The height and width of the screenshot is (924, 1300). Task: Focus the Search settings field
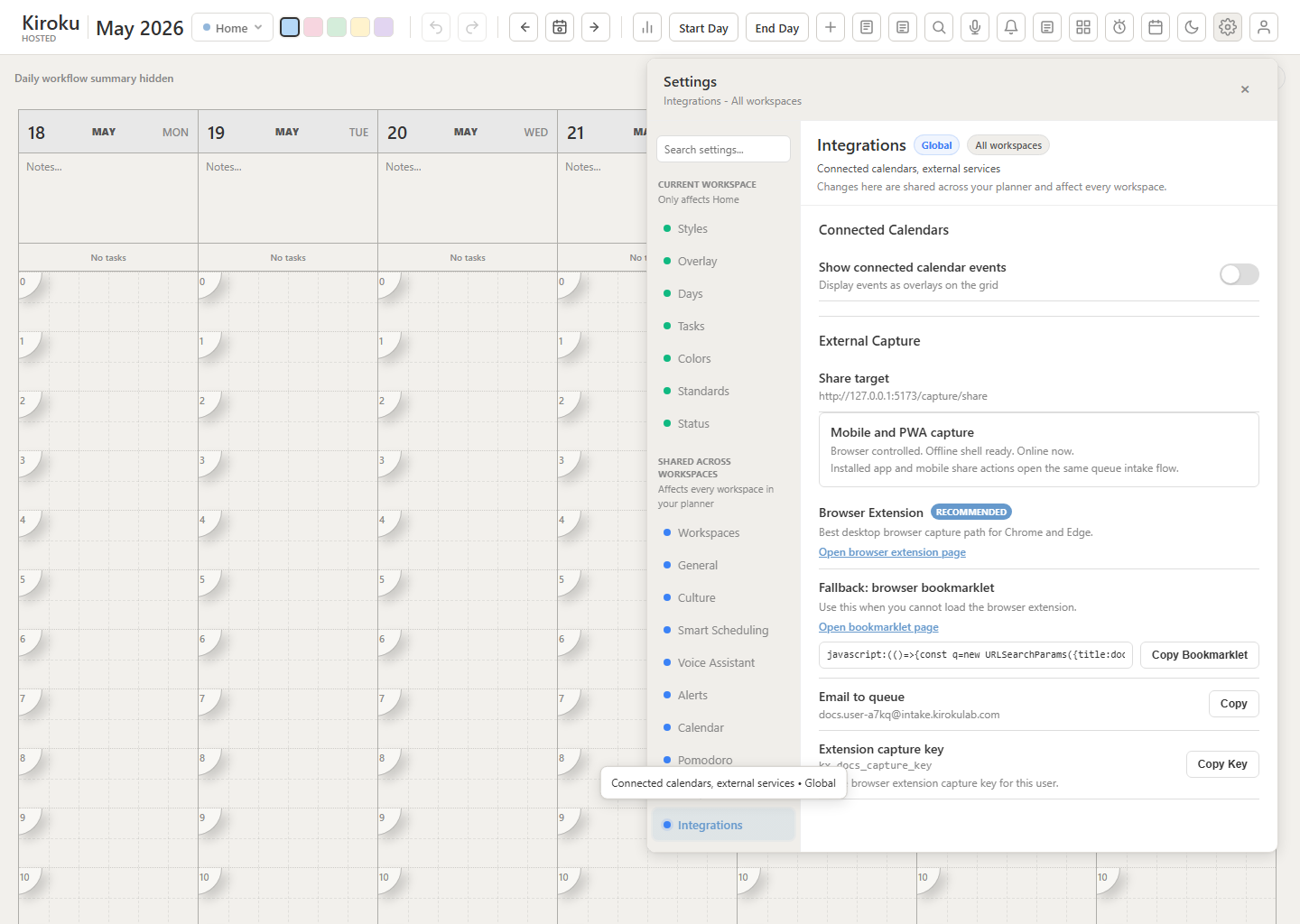pyautogui.click(x=723, y=149)
